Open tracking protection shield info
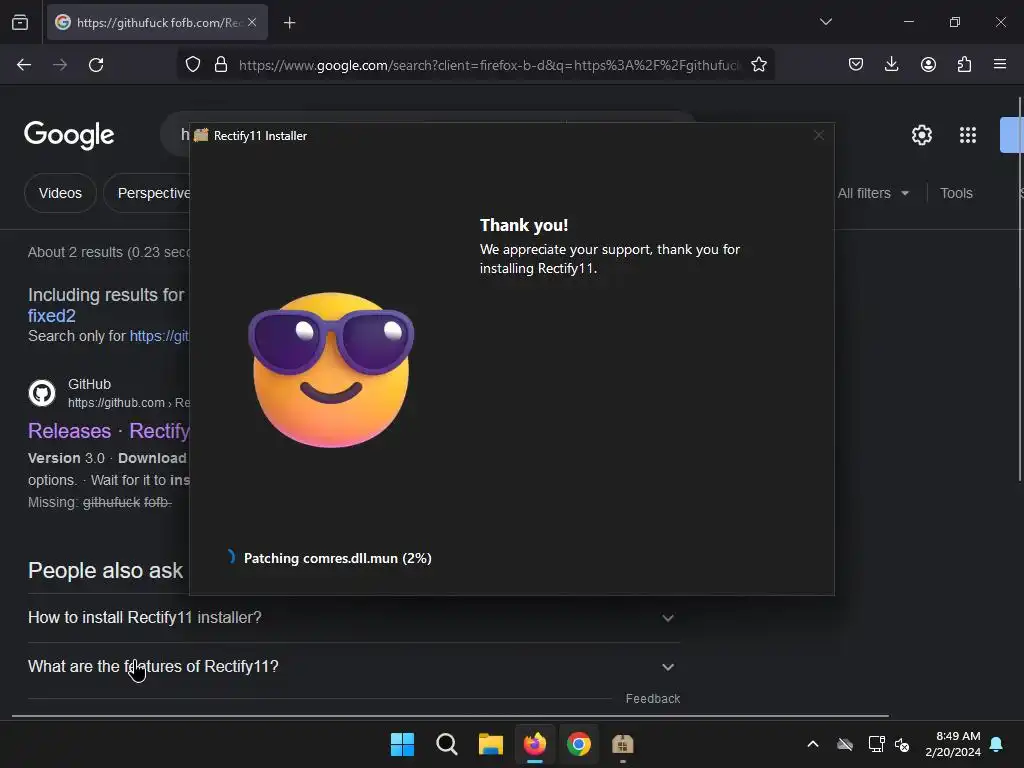Screen dimensions: 1024x768 193,65
